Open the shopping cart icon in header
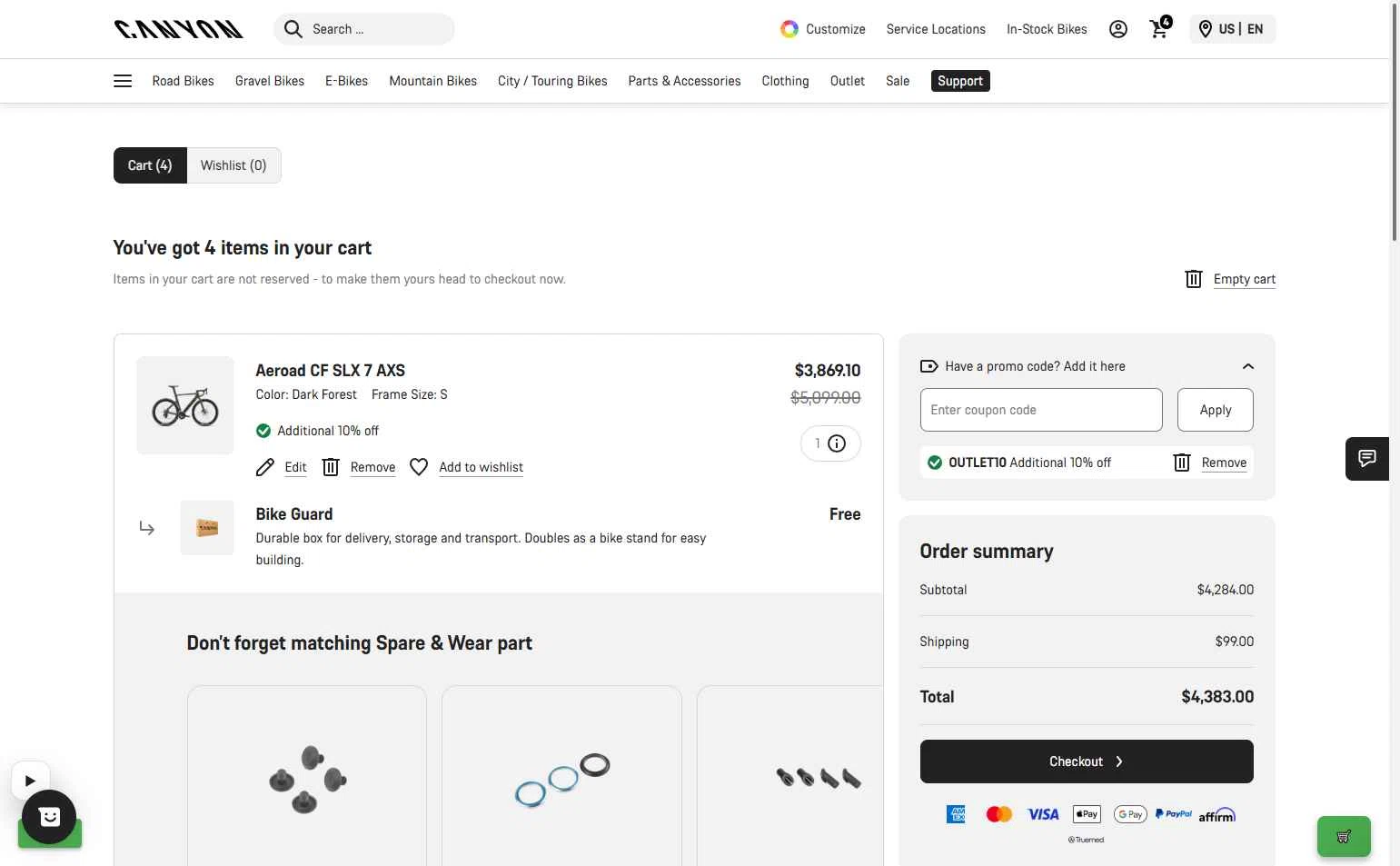 [x=1160, y=28]
